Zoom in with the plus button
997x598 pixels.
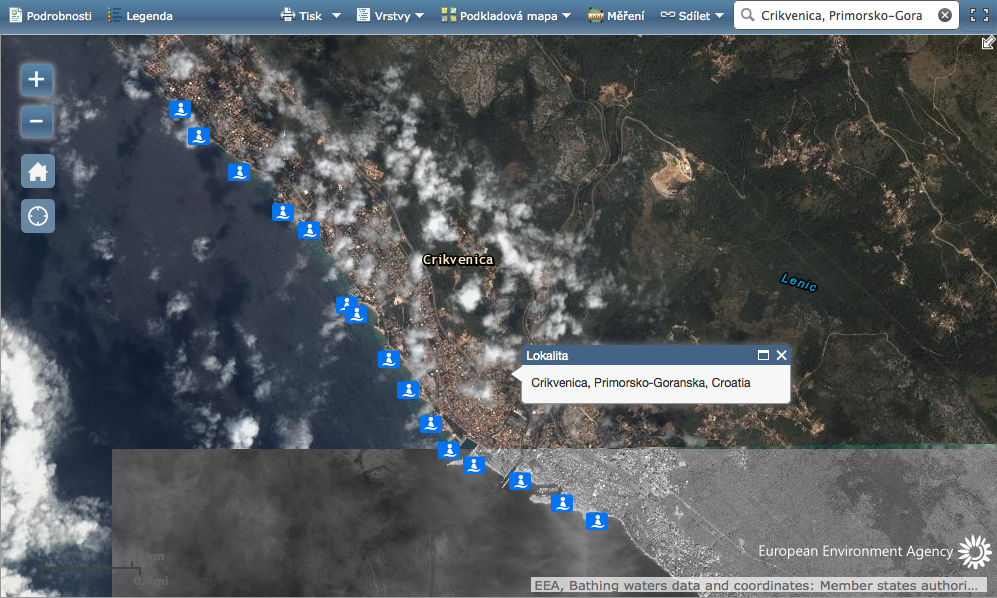click(37, 80)
